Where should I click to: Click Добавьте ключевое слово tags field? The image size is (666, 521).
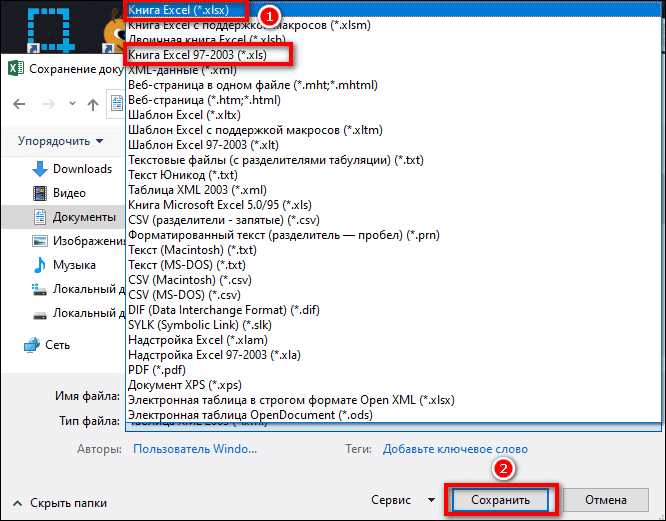[x=455, y=449]
